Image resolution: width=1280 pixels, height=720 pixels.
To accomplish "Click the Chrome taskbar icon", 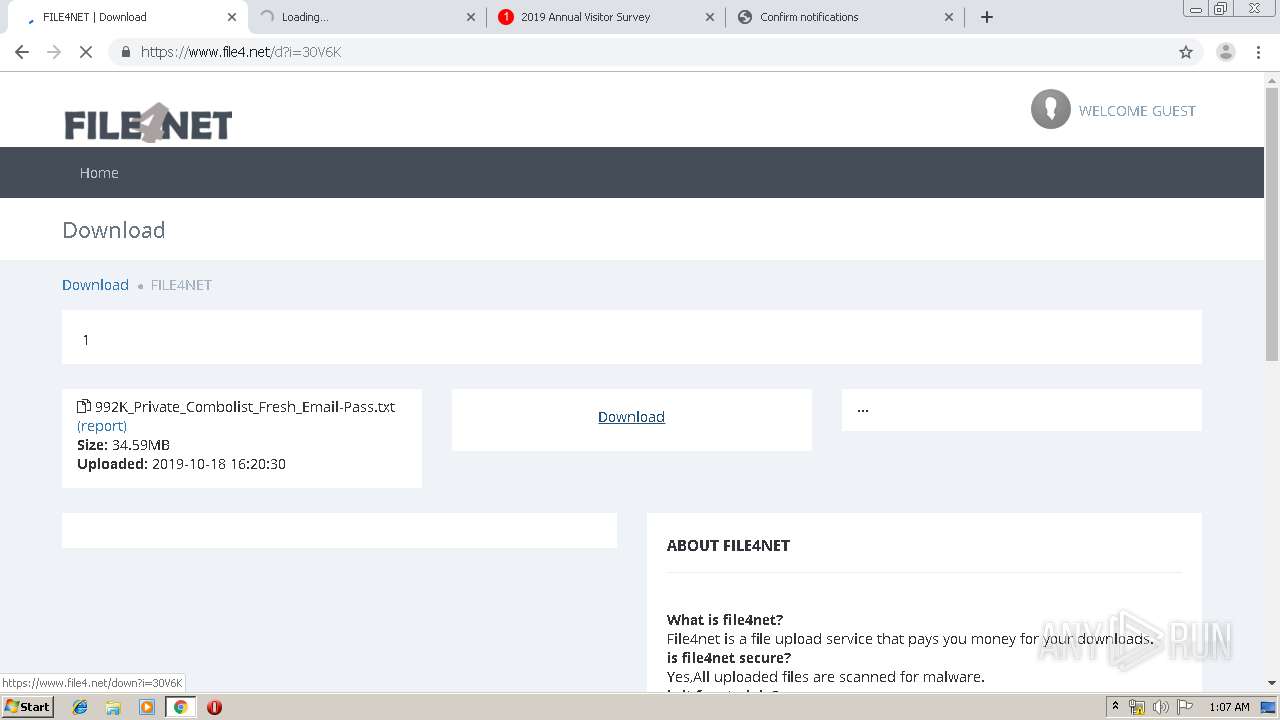I will pos(181,707).
